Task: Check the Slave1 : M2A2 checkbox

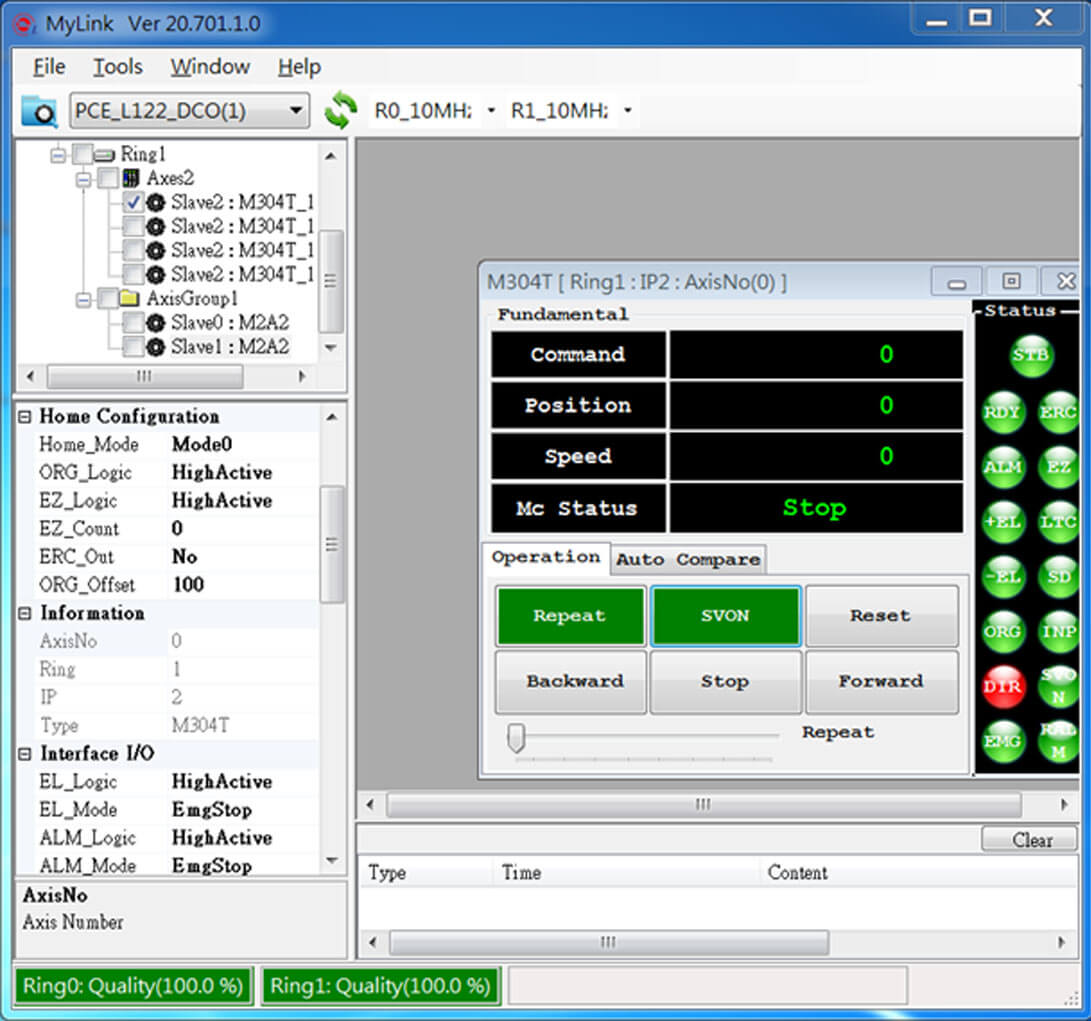Action: 133,347
